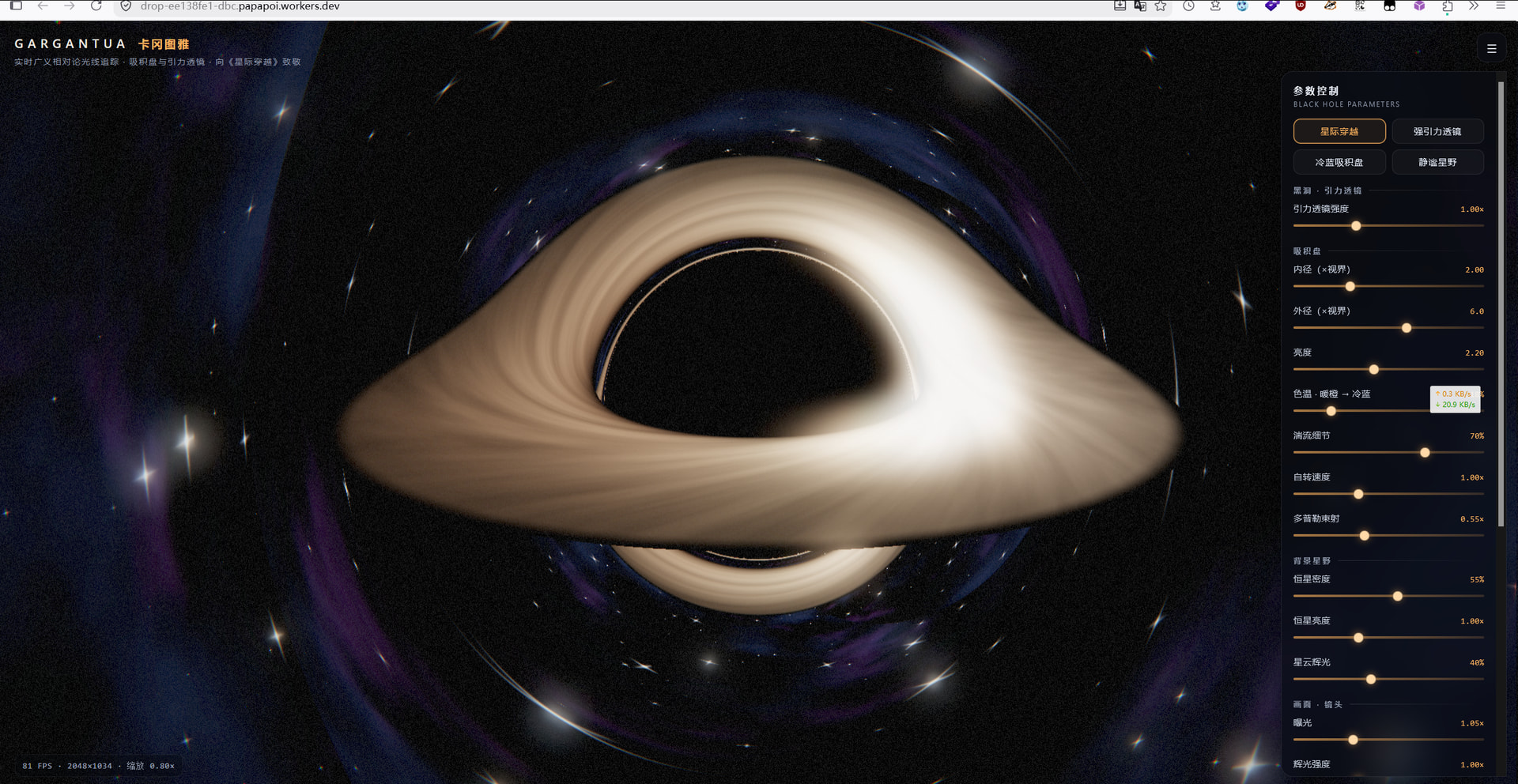Screen dimensions: 1518x784
Task: Select the 冷蓝吸积盘 preset
Action: coord(1339,162)
